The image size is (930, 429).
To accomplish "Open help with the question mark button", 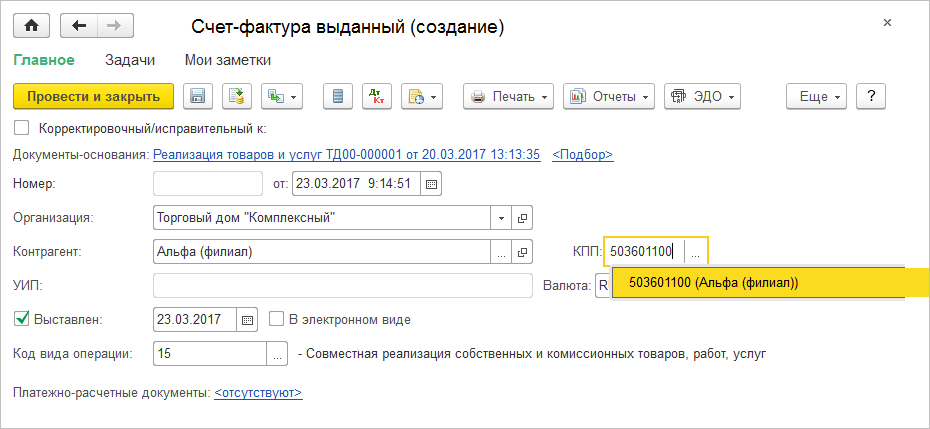I will [871, 96].
